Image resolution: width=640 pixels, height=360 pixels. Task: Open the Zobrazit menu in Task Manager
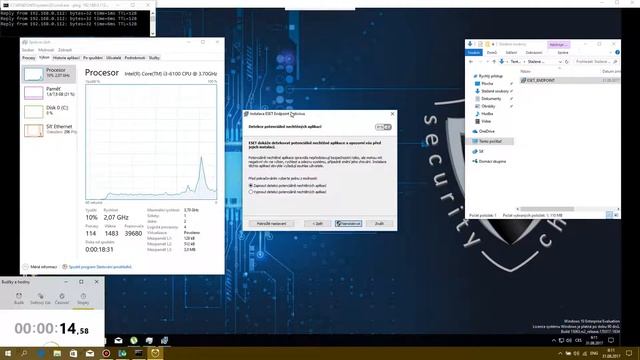coord(65,50)
